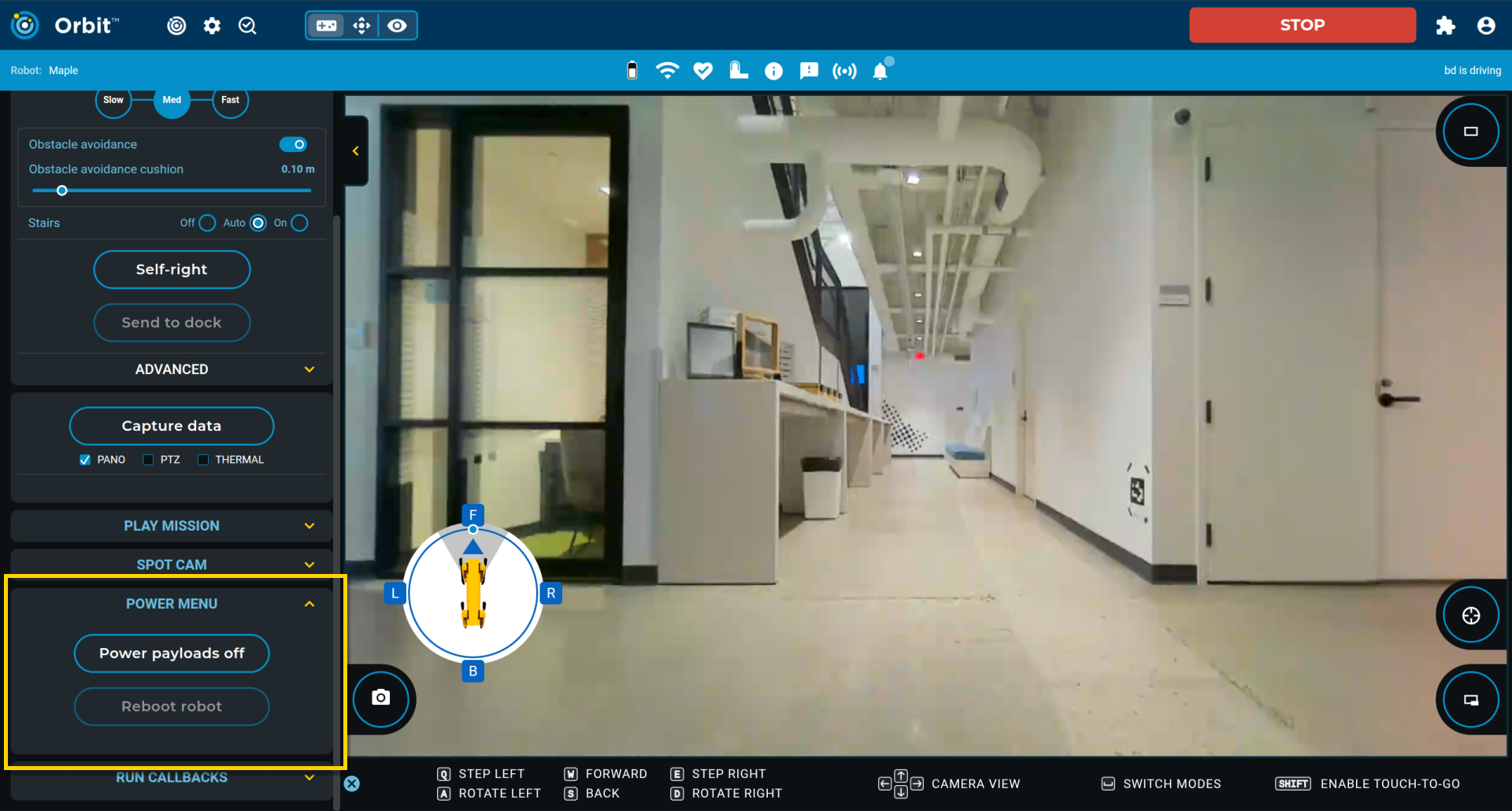Open the checkmark search icon in the top bar
The width and height of the screenshot is (1512, 811).
[247, 26]
